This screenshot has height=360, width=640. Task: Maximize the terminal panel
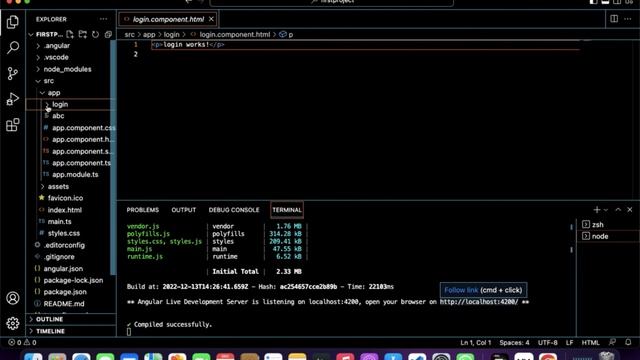click(618, 210)
